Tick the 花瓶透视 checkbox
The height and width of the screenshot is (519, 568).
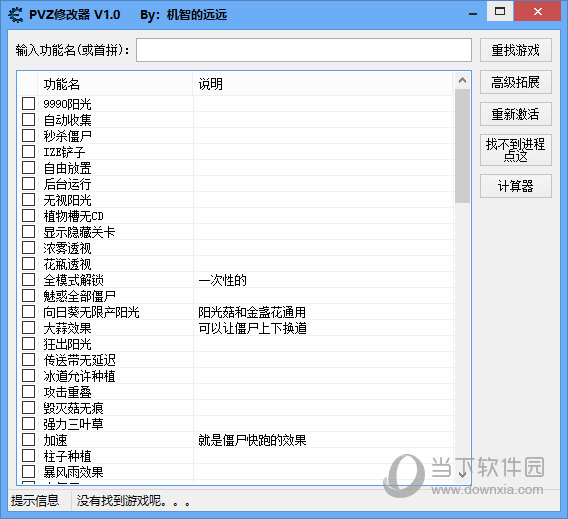(28, 264)
